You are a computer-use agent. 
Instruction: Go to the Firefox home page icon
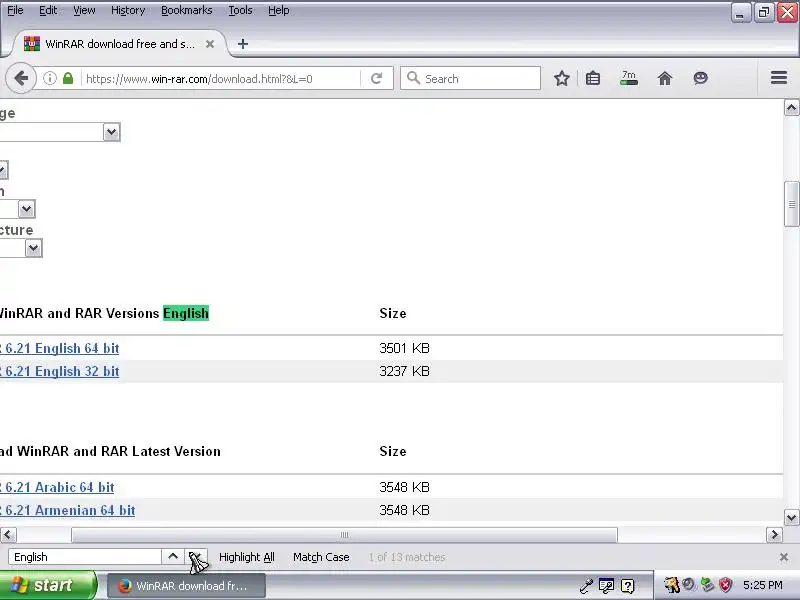point(665,79)
